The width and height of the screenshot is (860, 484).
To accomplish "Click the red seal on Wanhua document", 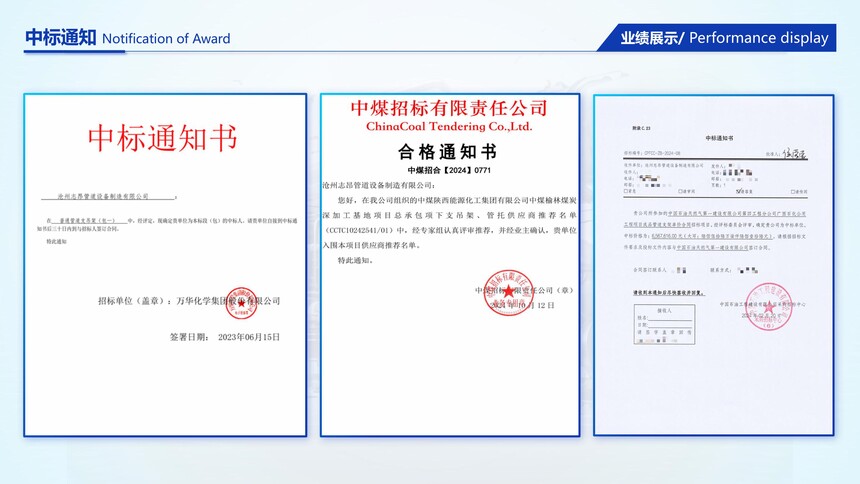I will (x=241, y=303).
